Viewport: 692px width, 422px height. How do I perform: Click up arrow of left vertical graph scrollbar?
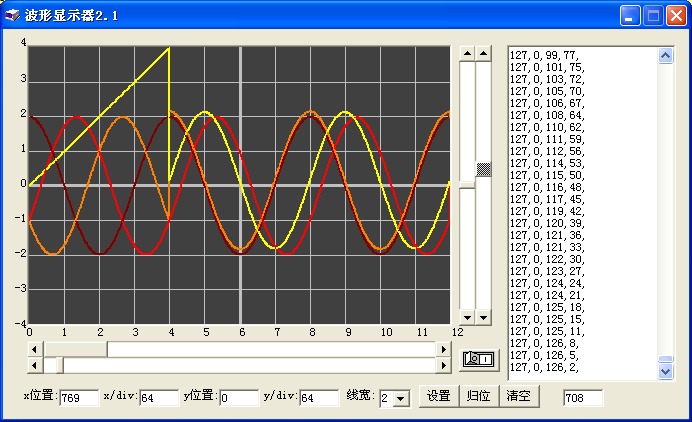click(x=467, y=54)
